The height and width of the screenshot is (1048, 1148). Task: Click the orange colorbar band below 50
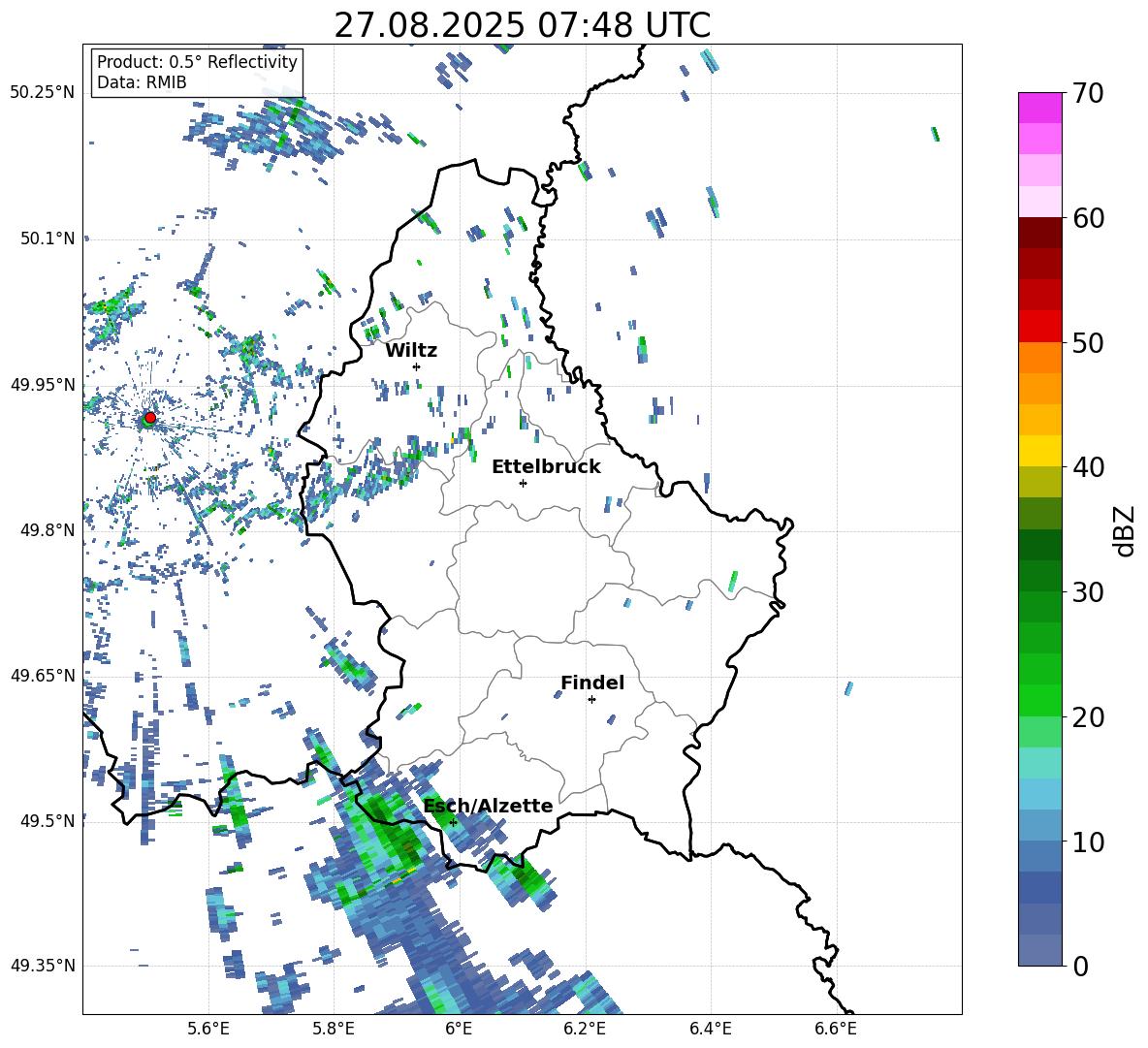point(1039,358)
